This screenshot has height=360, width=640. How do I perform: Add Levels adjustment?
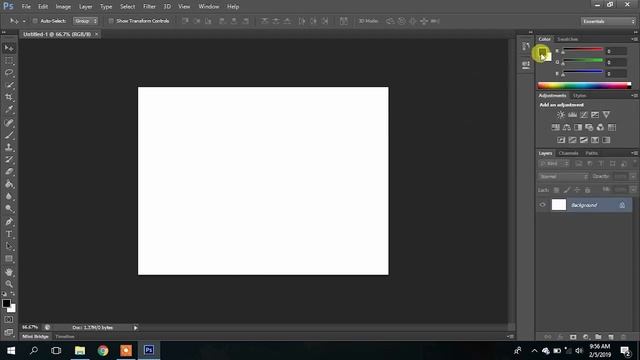pyautogui.click(x=572, y=115)
